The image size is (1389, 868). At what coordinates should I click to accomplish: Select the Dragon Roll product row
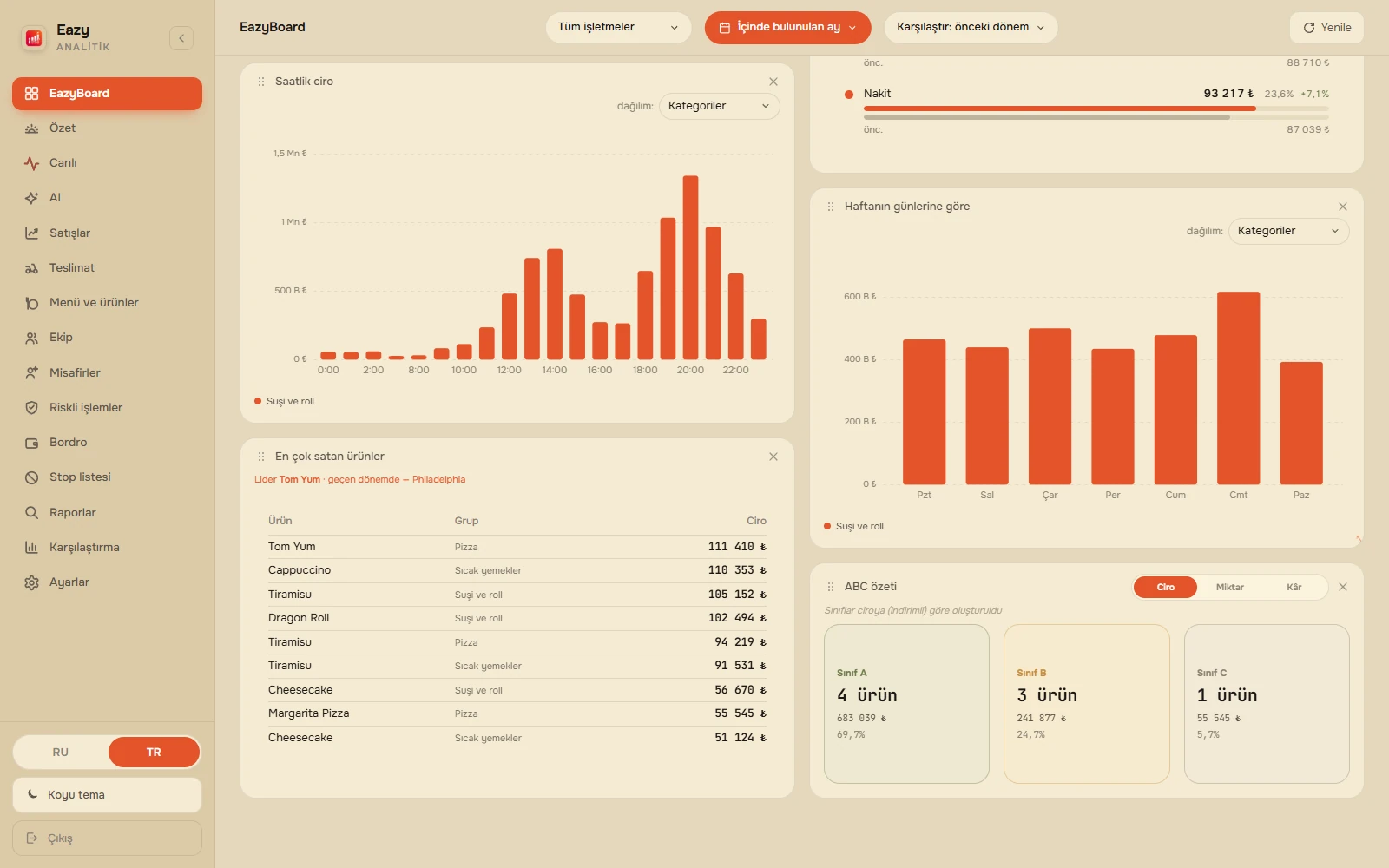517,618
